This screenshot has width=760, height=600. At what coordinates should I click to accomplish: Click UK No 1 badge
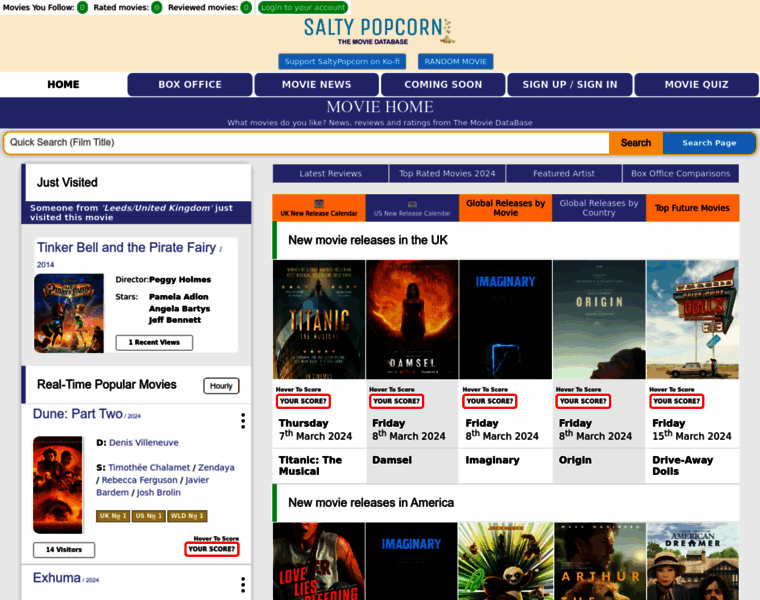tap(113, 516)
